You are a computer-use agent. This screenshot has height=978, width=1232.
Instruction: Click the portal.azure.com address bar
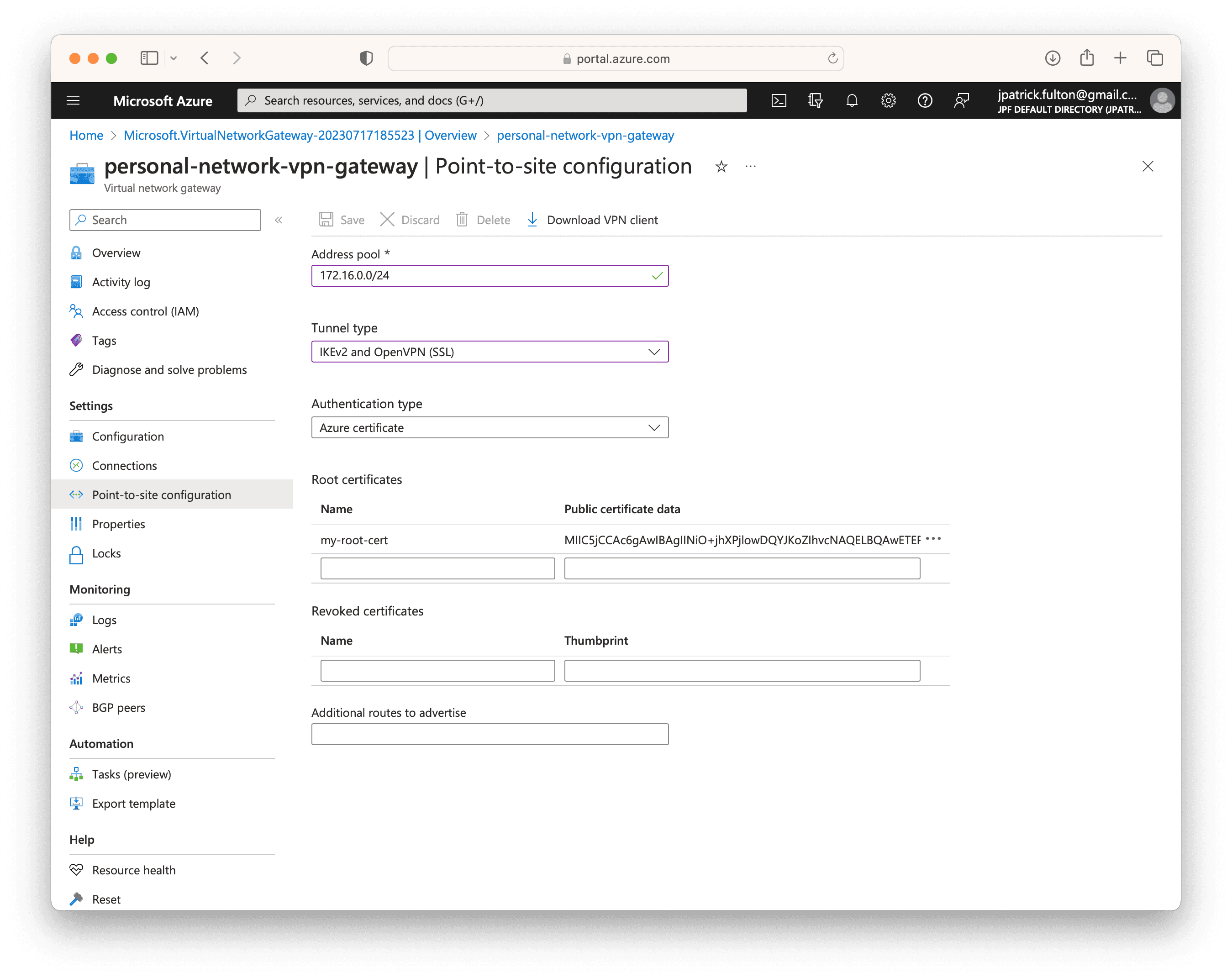tap(616, 58)
